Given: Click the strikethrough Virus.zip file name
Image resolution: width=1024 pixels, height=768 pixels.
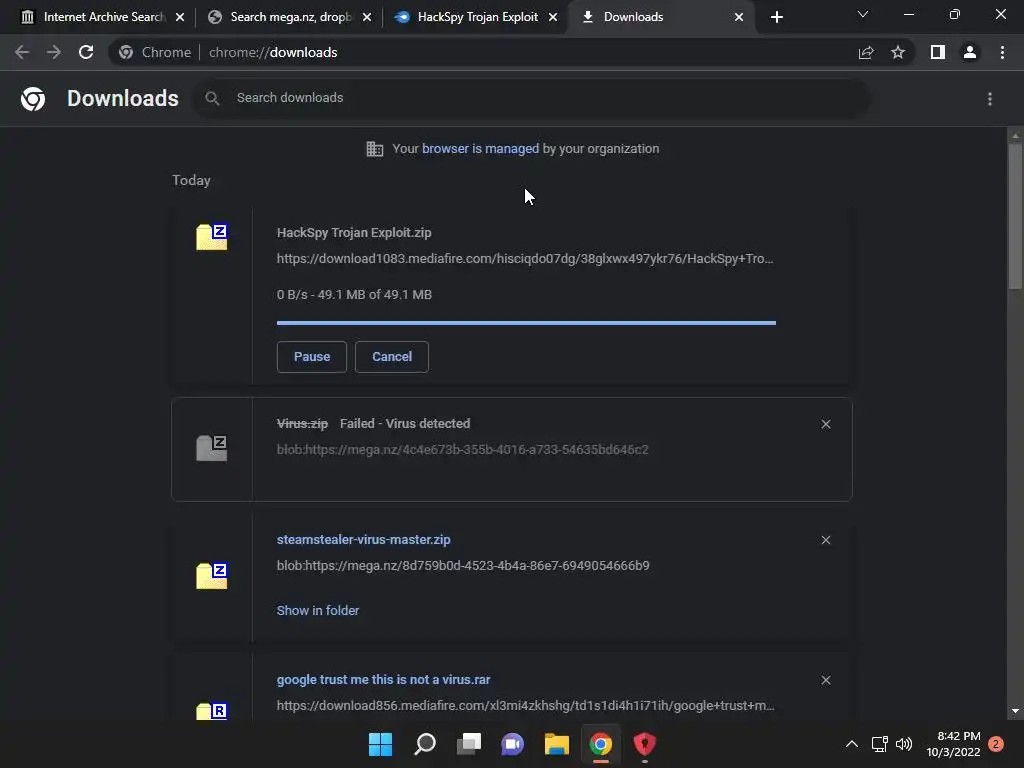Looking at the screenshot, I should pos(302,424).
